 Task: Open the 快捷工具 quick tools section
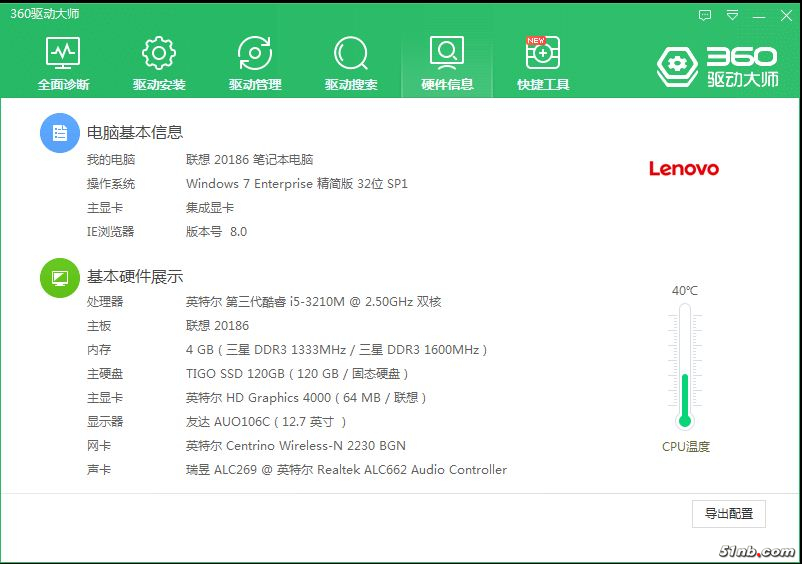click(543, 64)
